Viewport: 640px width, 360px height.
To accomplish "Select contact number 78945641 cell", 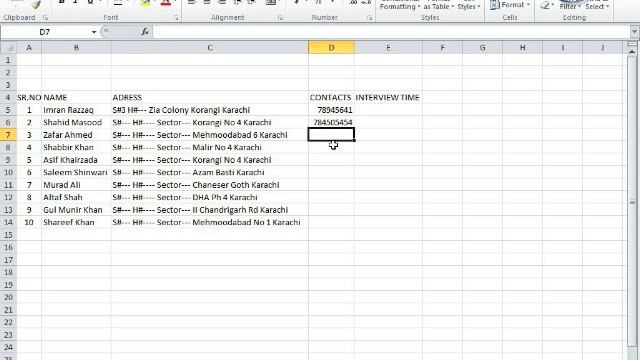I will tap(331, 110).
